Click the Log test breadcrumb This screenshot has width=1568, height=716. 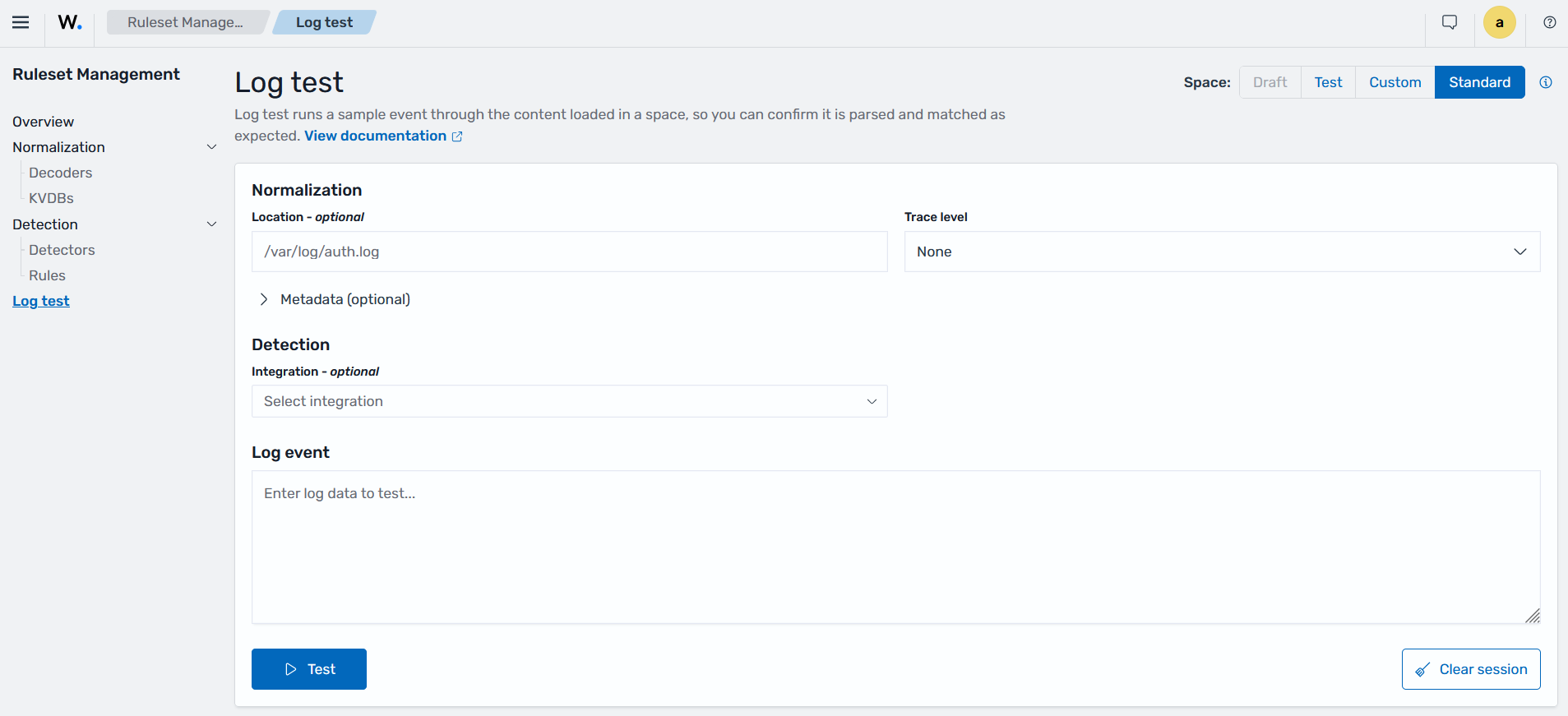click(325, 22)
